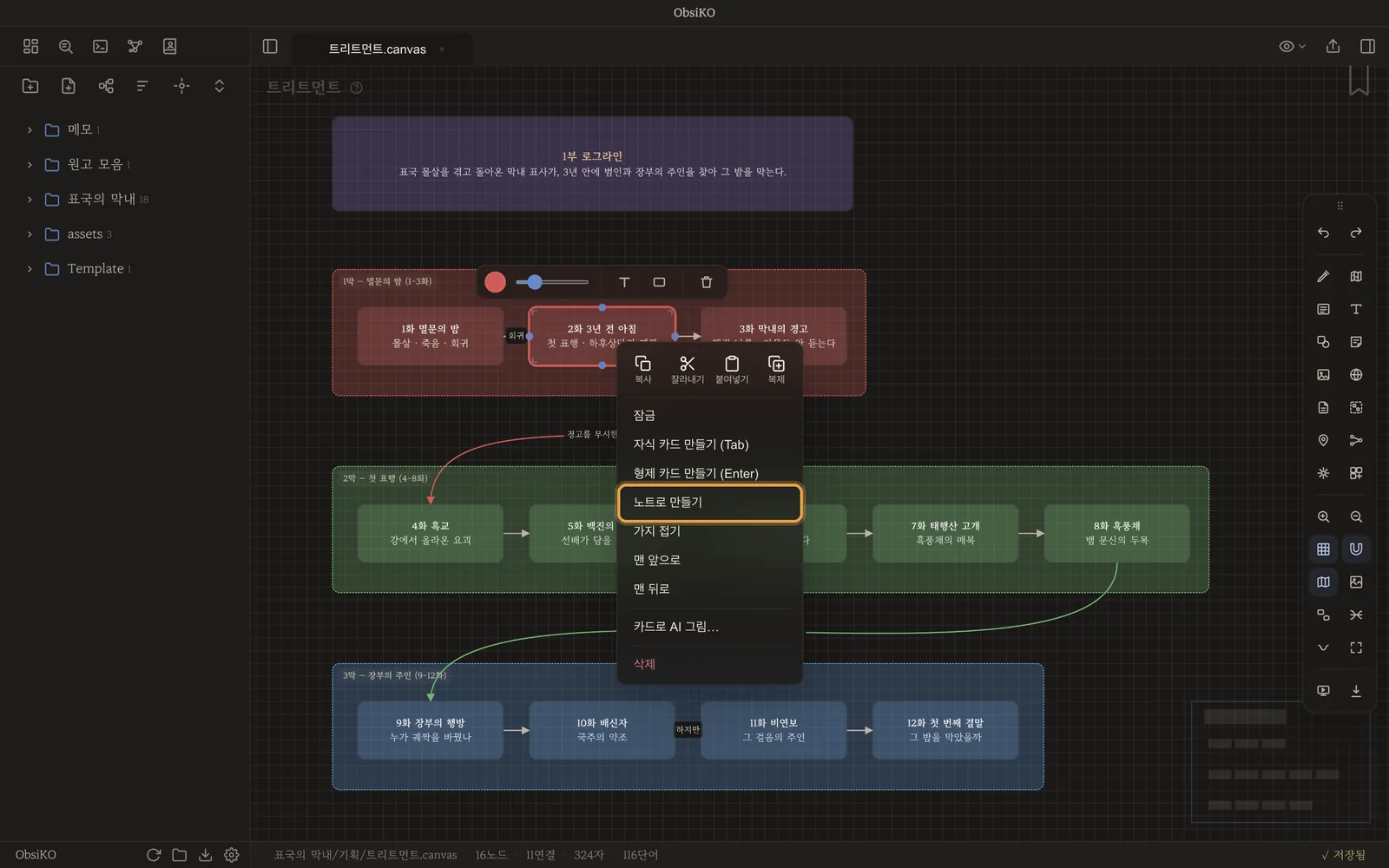Image resolution: width=1389 pixels, height=868 pixels.
Task: Create a new note icon in sidebar
Action: [x=69, y=85]
